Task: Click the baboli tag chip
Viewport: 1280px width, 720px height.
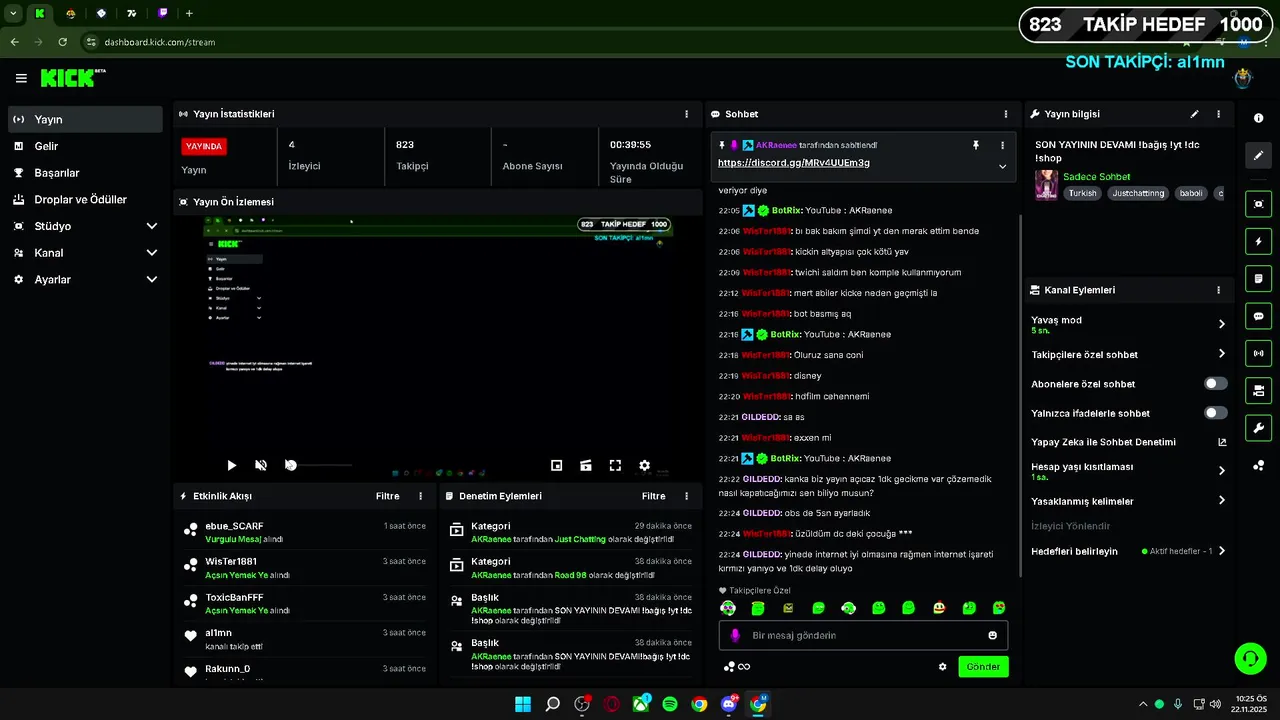Action: click(1190, 193)
